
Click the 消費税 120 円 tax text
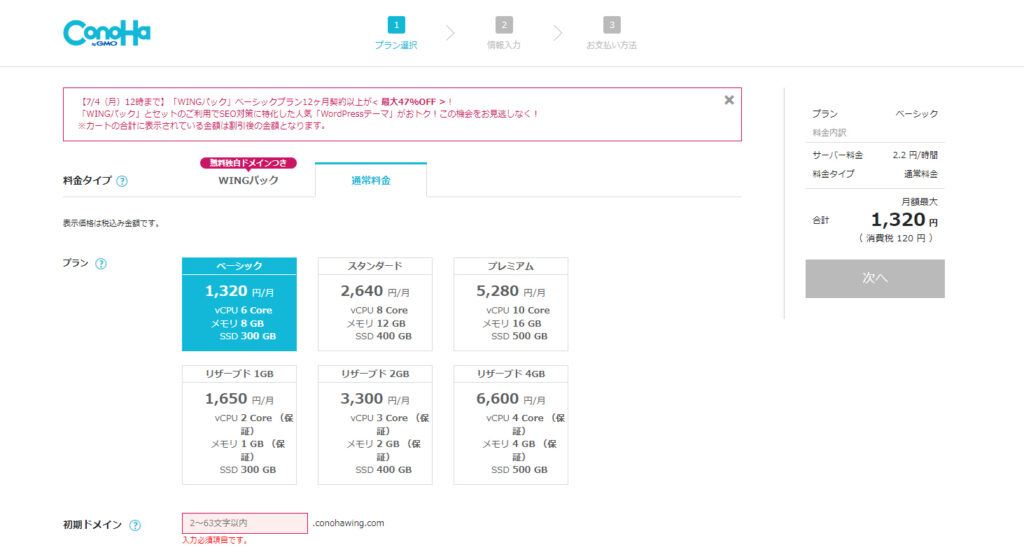(x=896, y=238)
